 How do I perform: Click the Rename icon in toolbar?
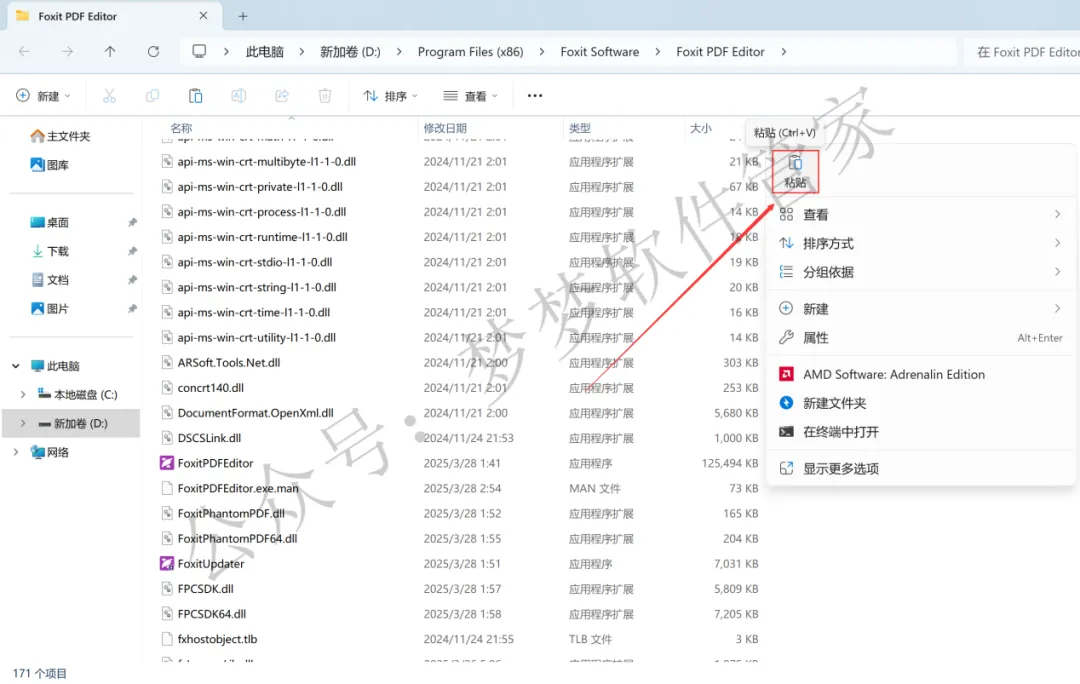(x=238, y=96)
